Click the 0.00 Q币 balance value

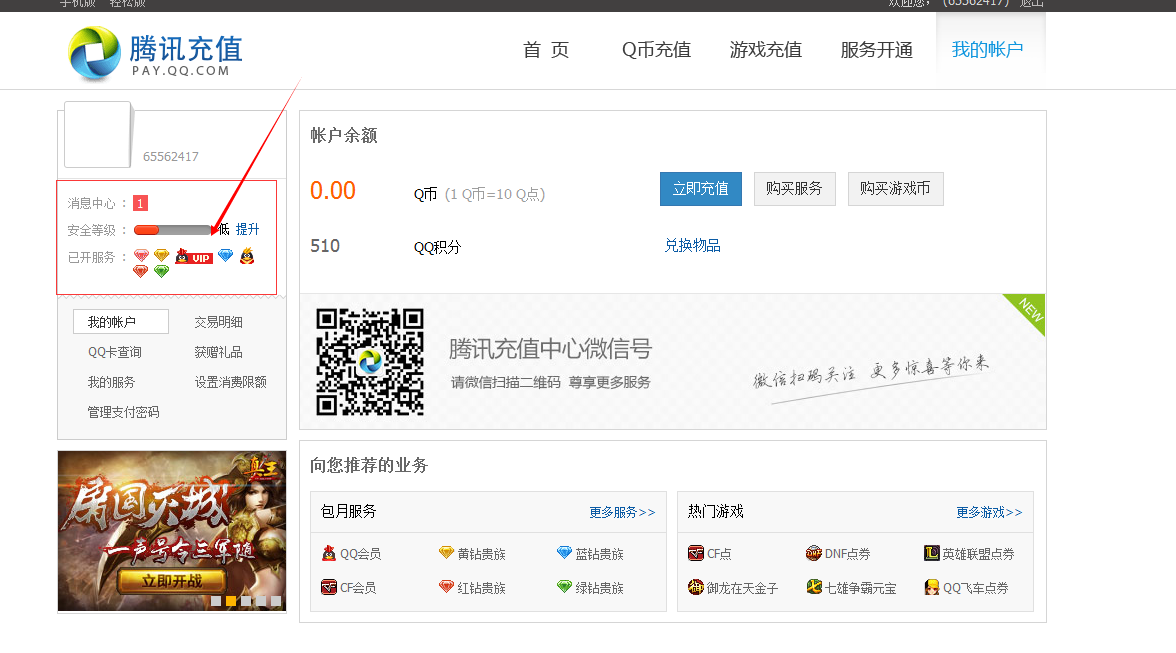coord(333,190)
